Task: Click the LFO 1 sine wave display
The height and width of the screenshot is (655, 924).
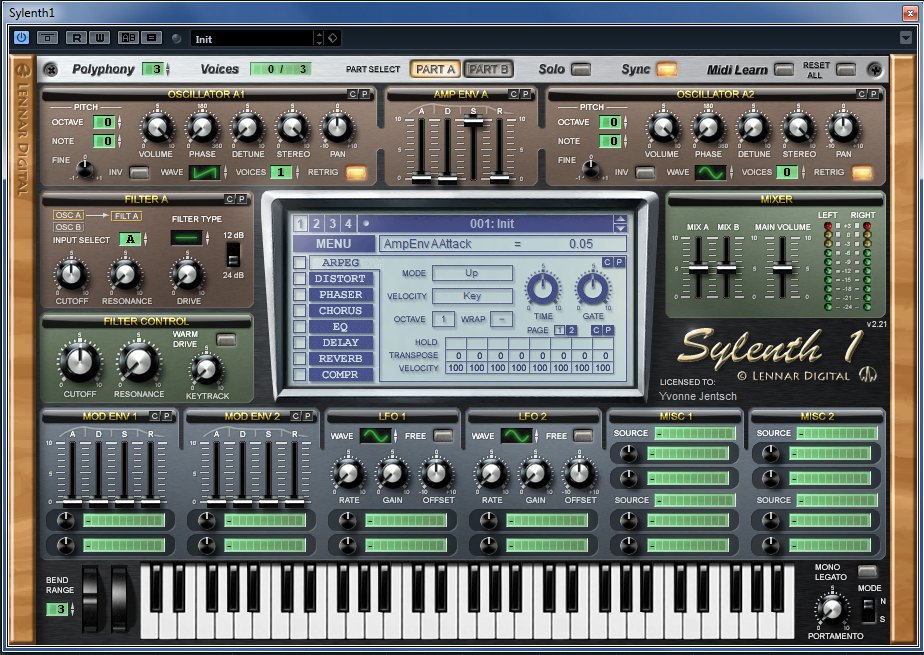Action: pyautogui.click(x=376, y=436)
